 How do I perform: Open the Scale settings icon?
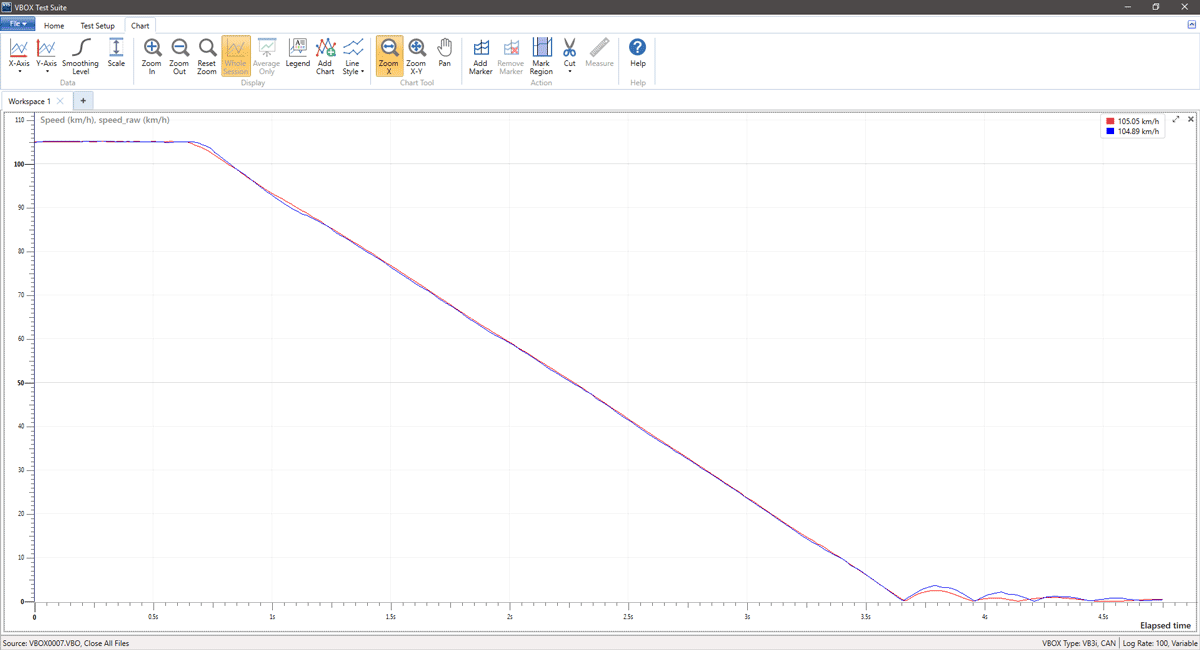(x=116, y=48)
